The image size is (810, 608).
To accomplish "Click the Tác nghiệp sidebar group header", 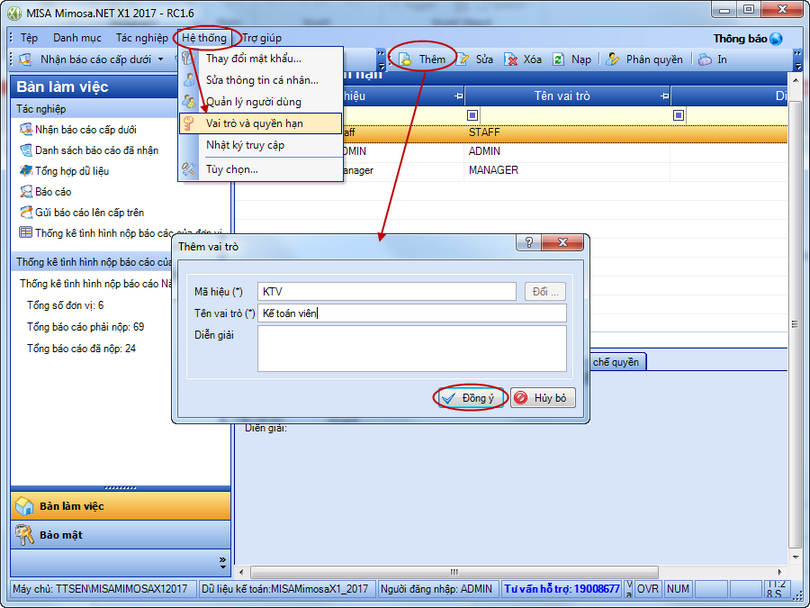I will (x=95, y=109).
